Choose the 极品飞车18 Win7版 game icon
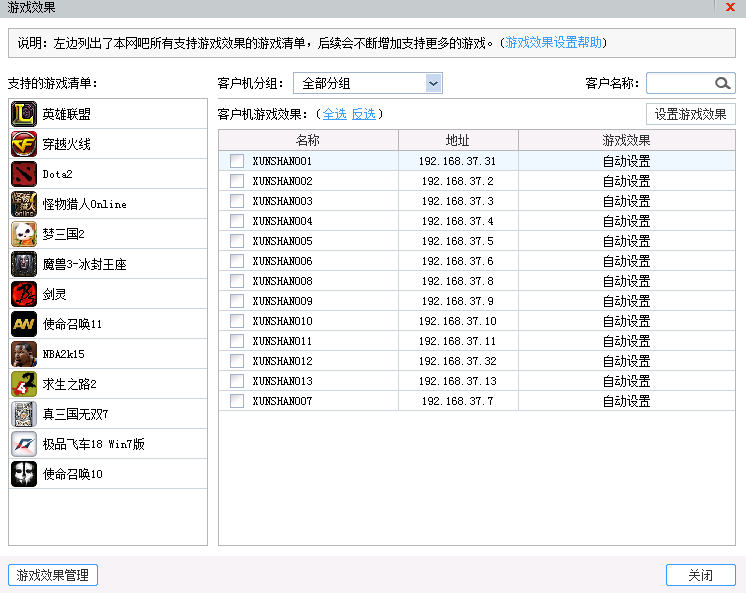 24,444
